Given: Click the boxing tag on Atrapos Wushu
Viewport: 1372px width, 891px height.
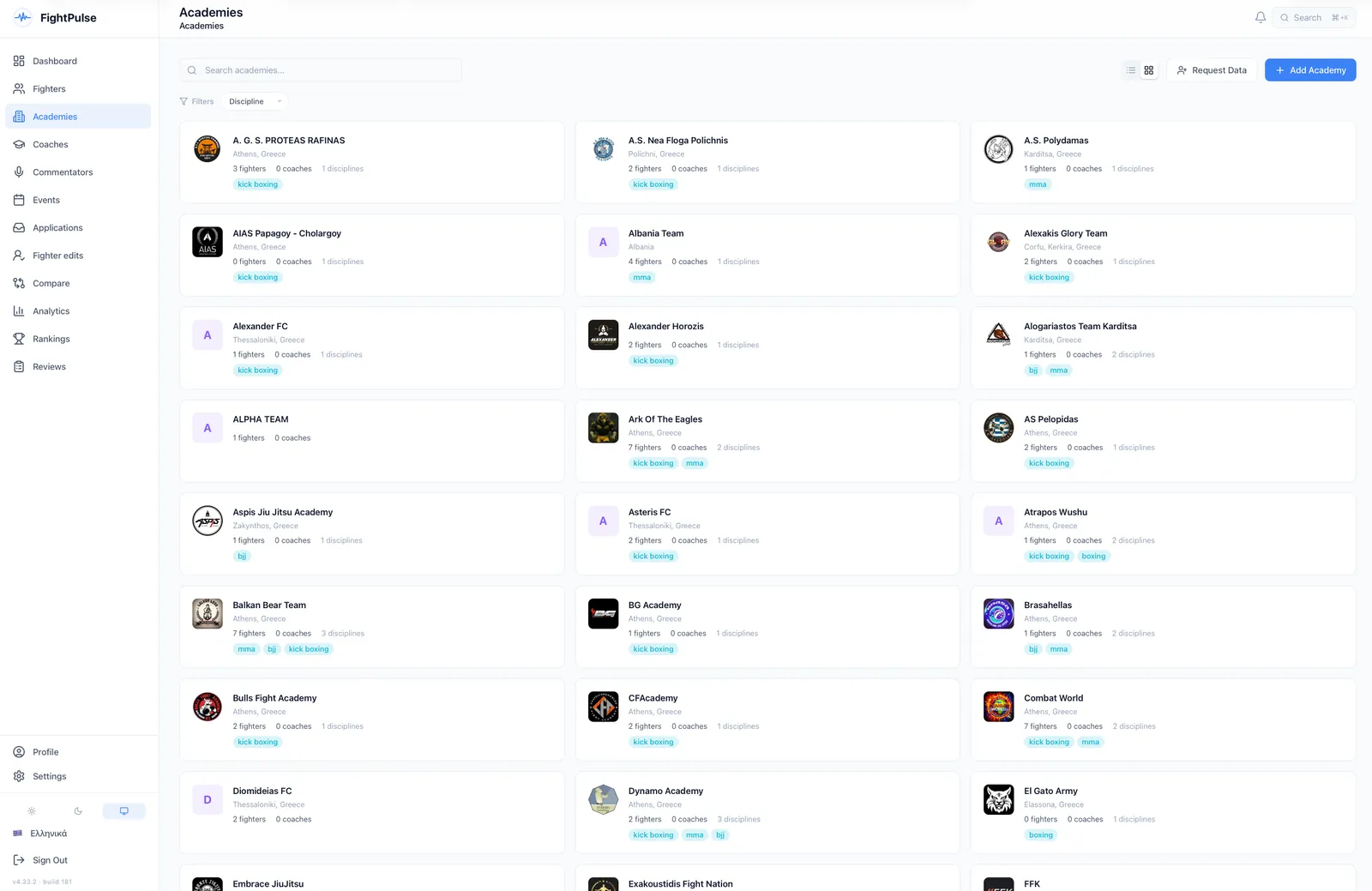Looking at the screenshot, I should point(1093,557).
